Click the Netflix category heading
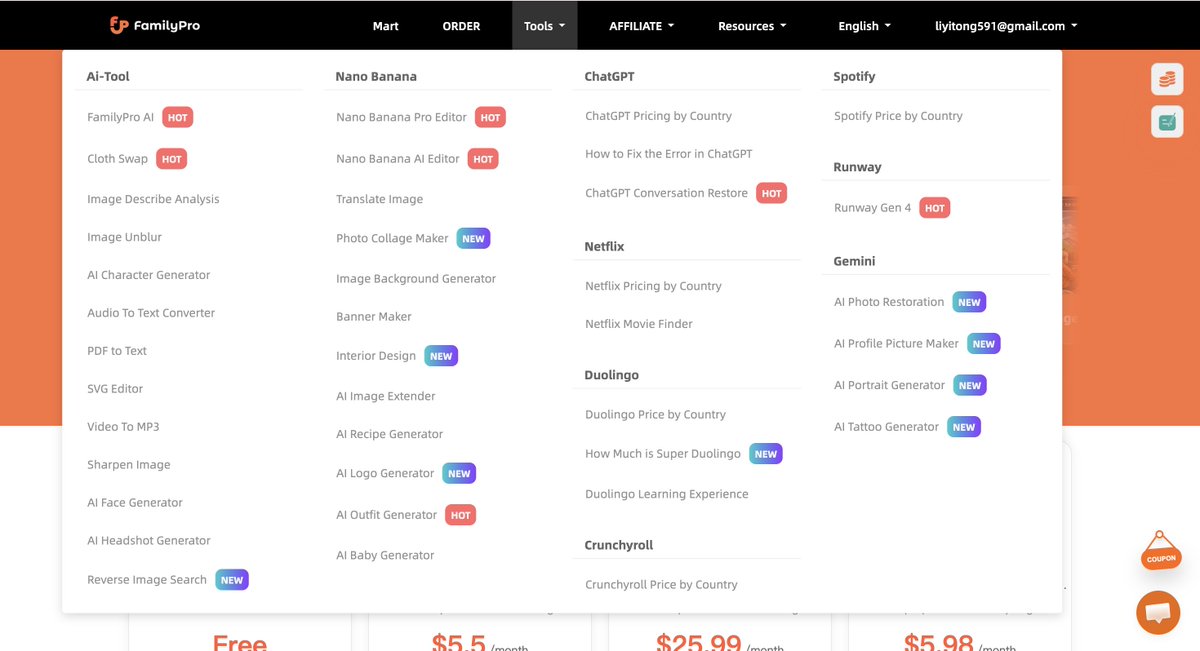Image resolution: width=1200 pixels, height=651 pixels. [604, 246]
